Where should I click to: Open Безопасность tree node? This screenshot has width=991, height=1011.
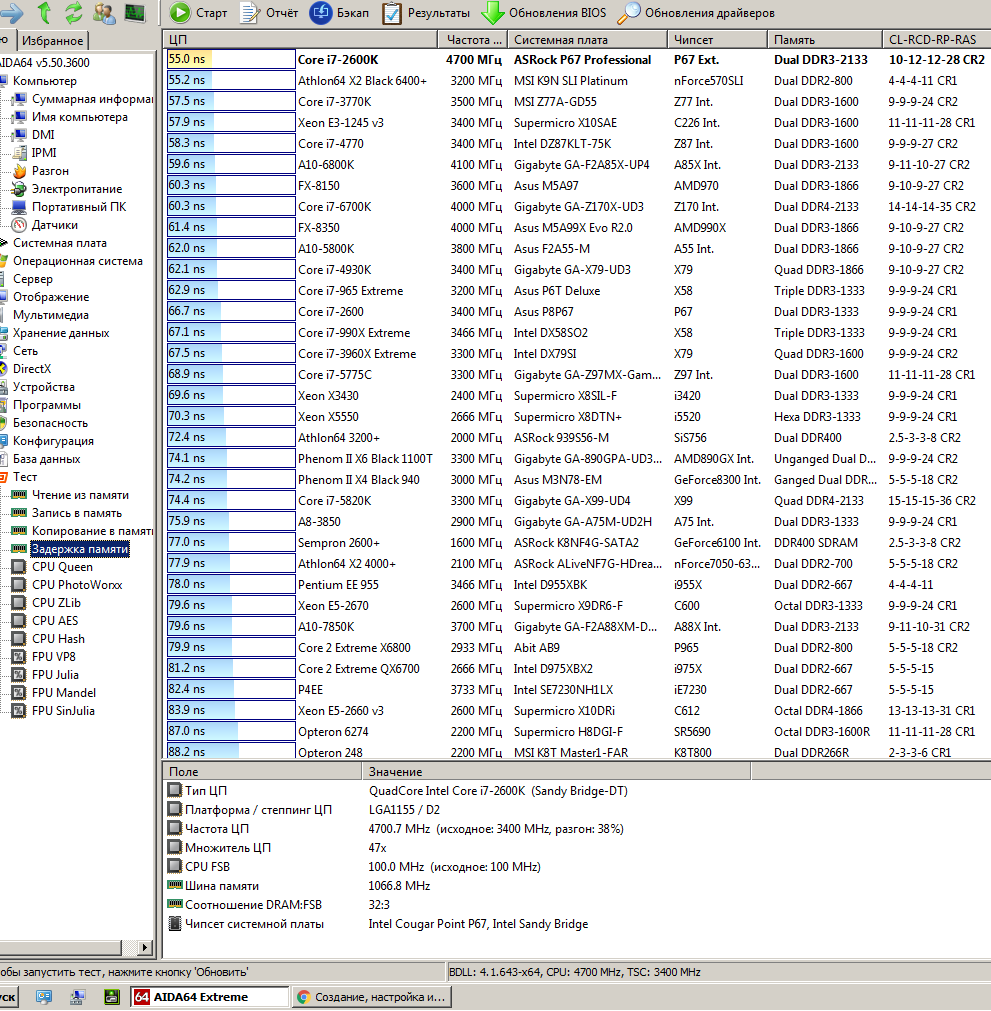click(x=44, y=424)
